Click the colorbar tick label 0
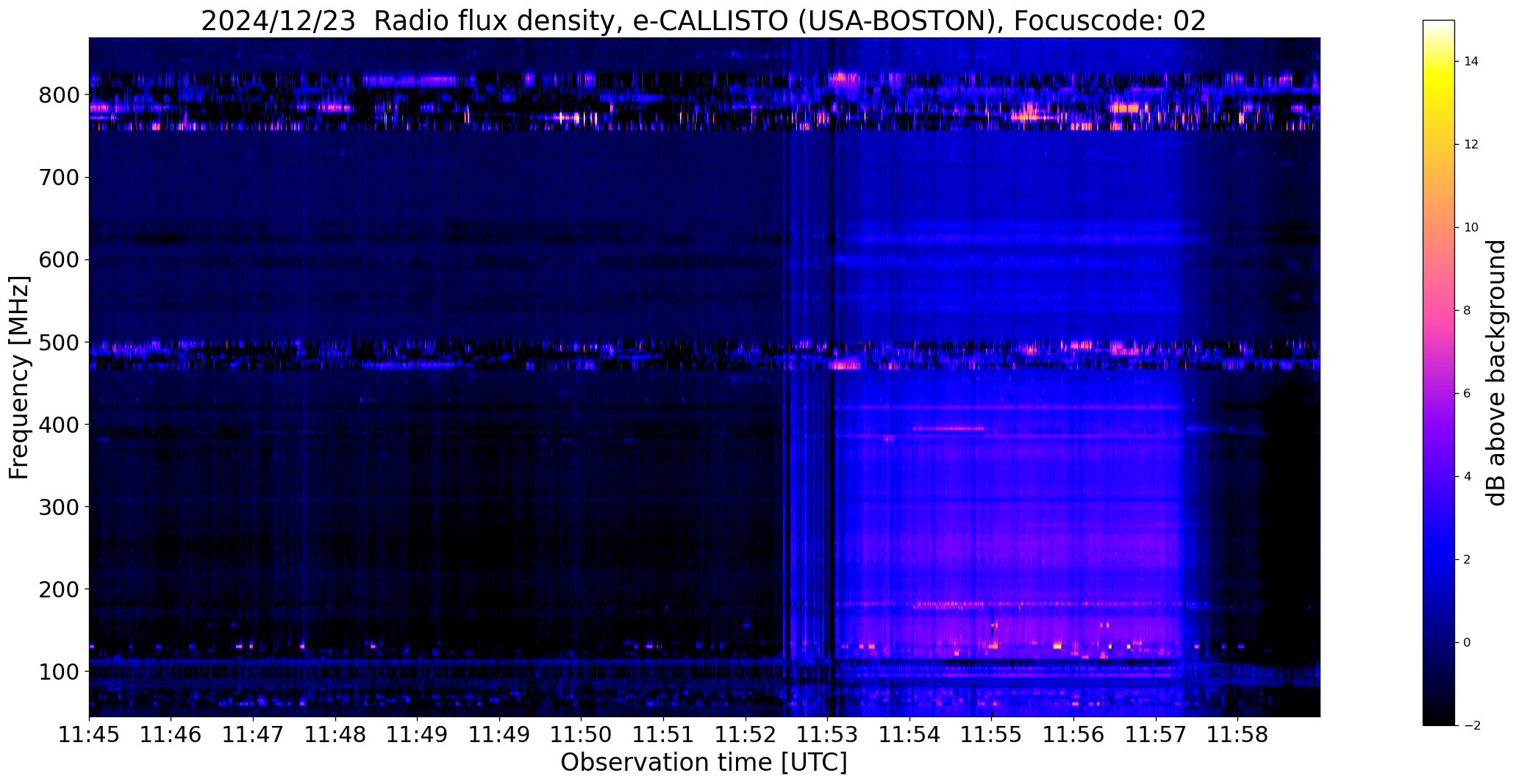The height and width of the screenshot is (784, 1519). tap(1468, 643)
